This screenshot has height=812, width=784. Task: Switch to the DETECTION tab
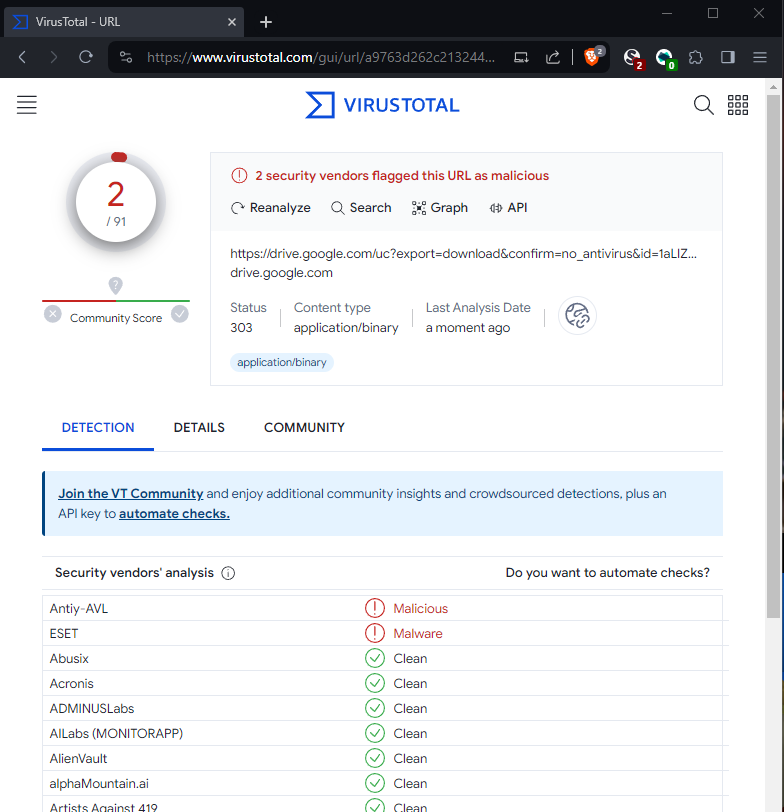point(98,428)
